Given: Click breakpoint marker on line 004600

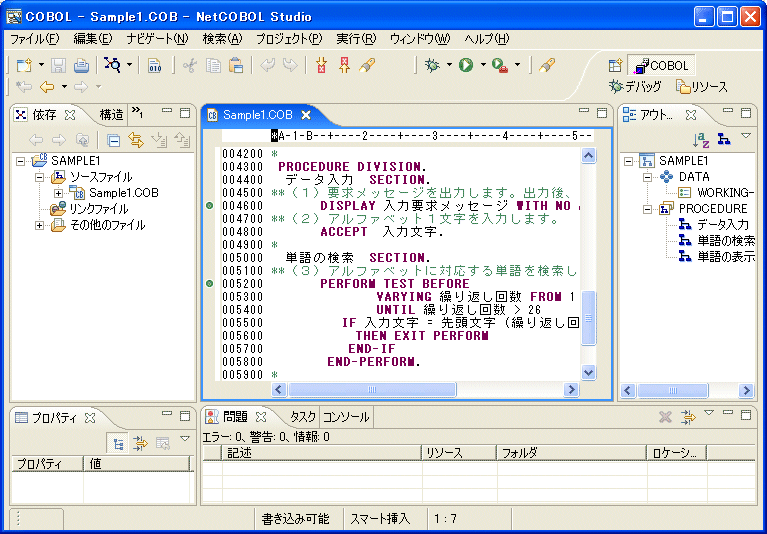Looking at the screenshot, I should click(209, 206).
